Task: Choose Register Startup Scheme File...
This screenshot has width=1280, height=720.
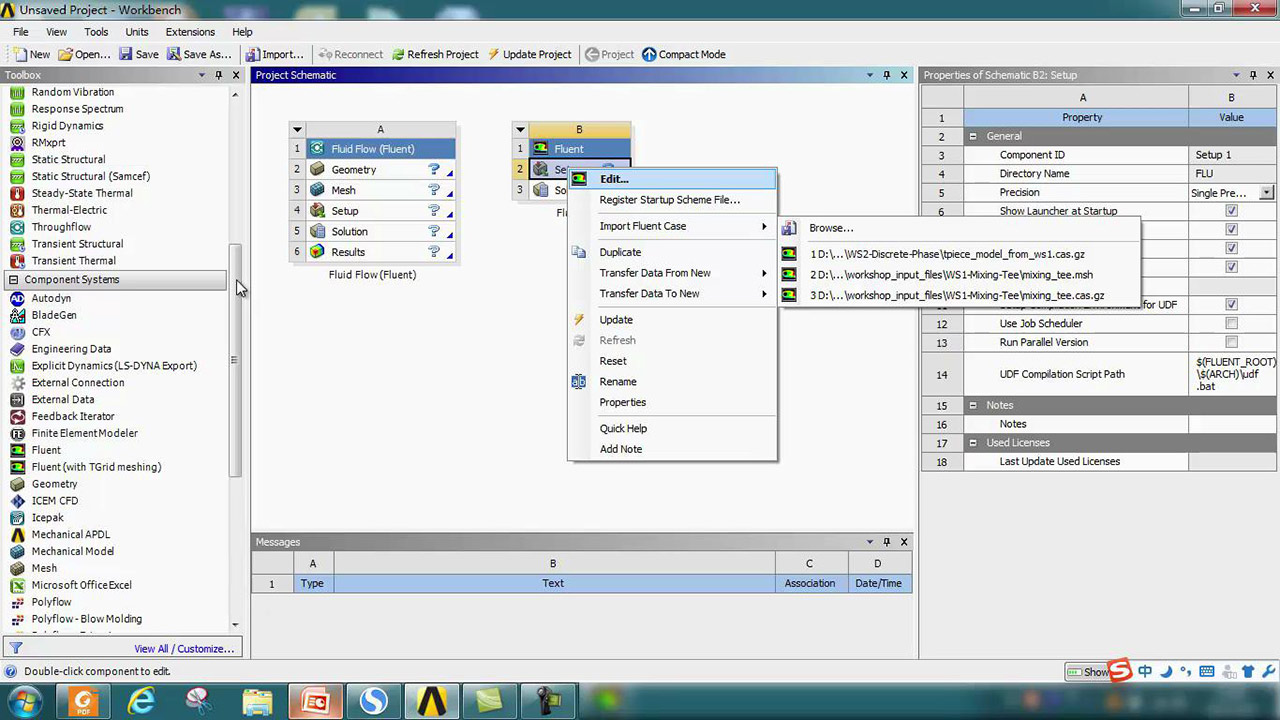Action: click(672, 200)
